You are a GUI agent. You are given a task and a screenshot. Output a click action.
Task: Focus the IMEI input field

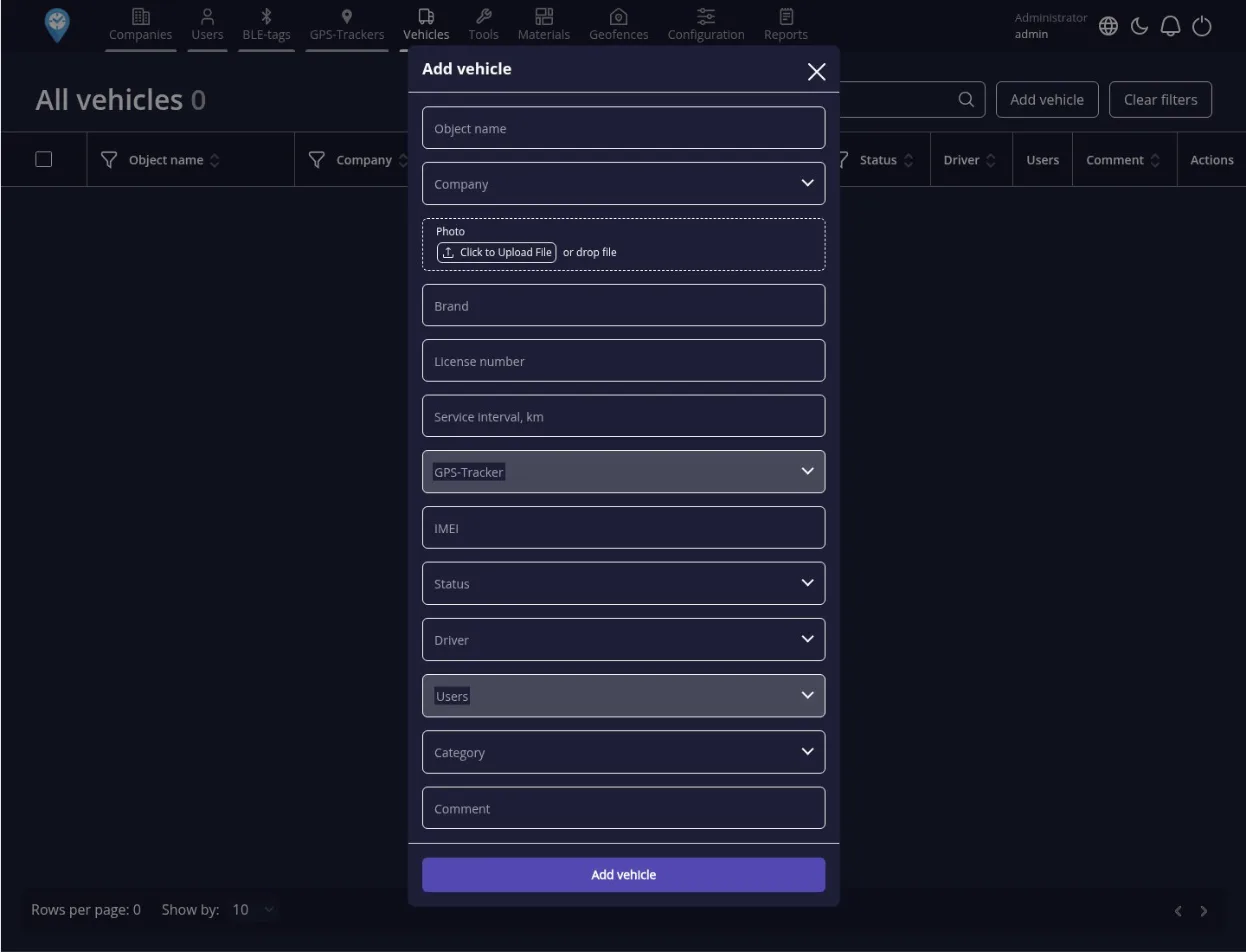(623, 528)
